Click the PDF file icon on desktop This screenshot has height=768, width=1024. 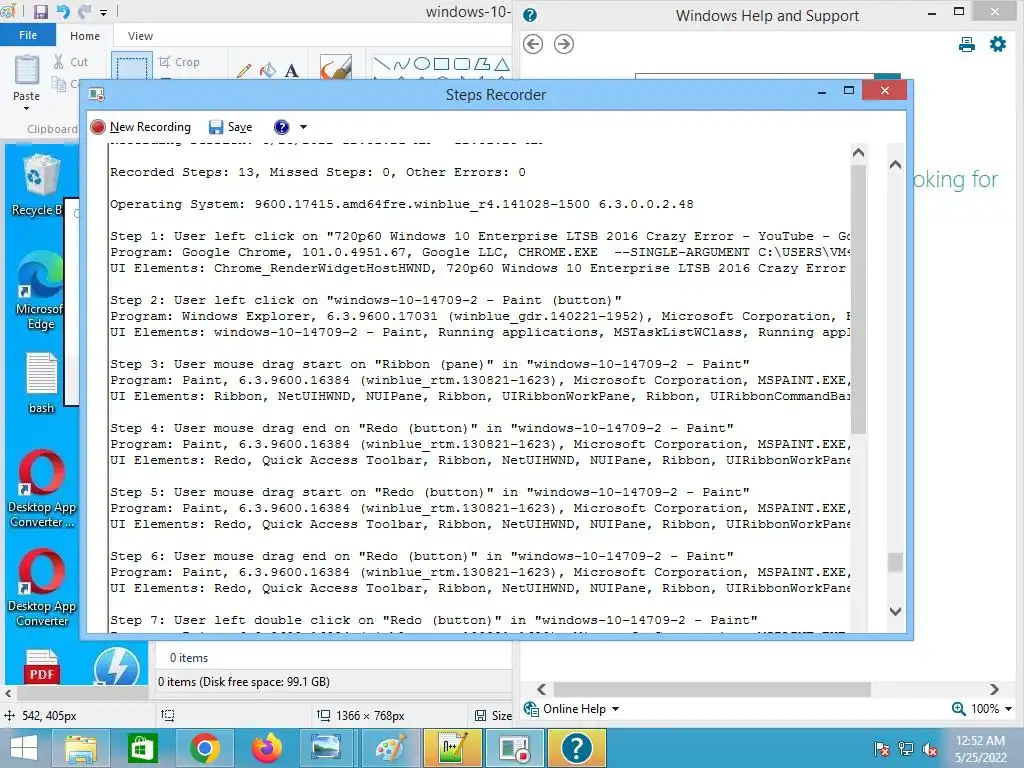(x=41, y=666)
